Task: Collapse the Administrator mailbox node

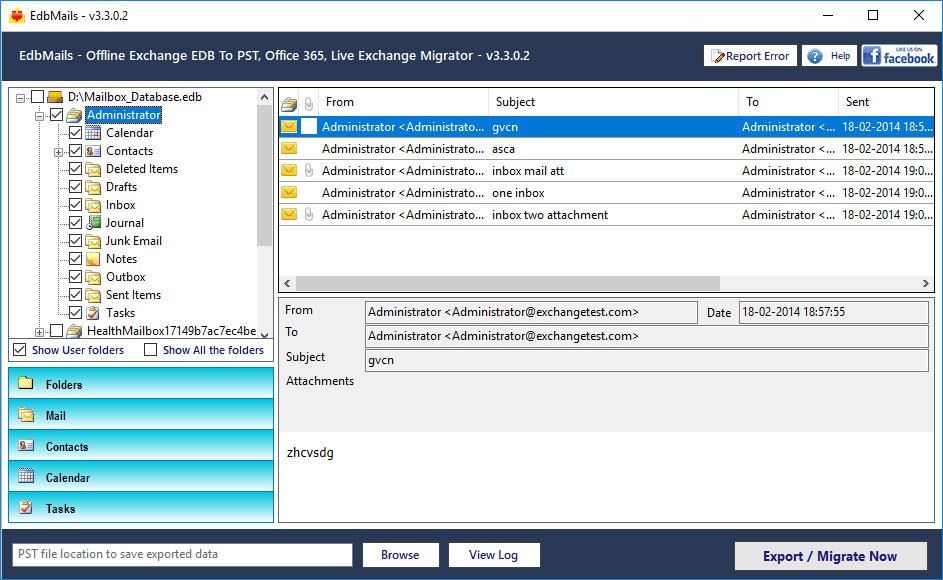Action: pos(40,116)
